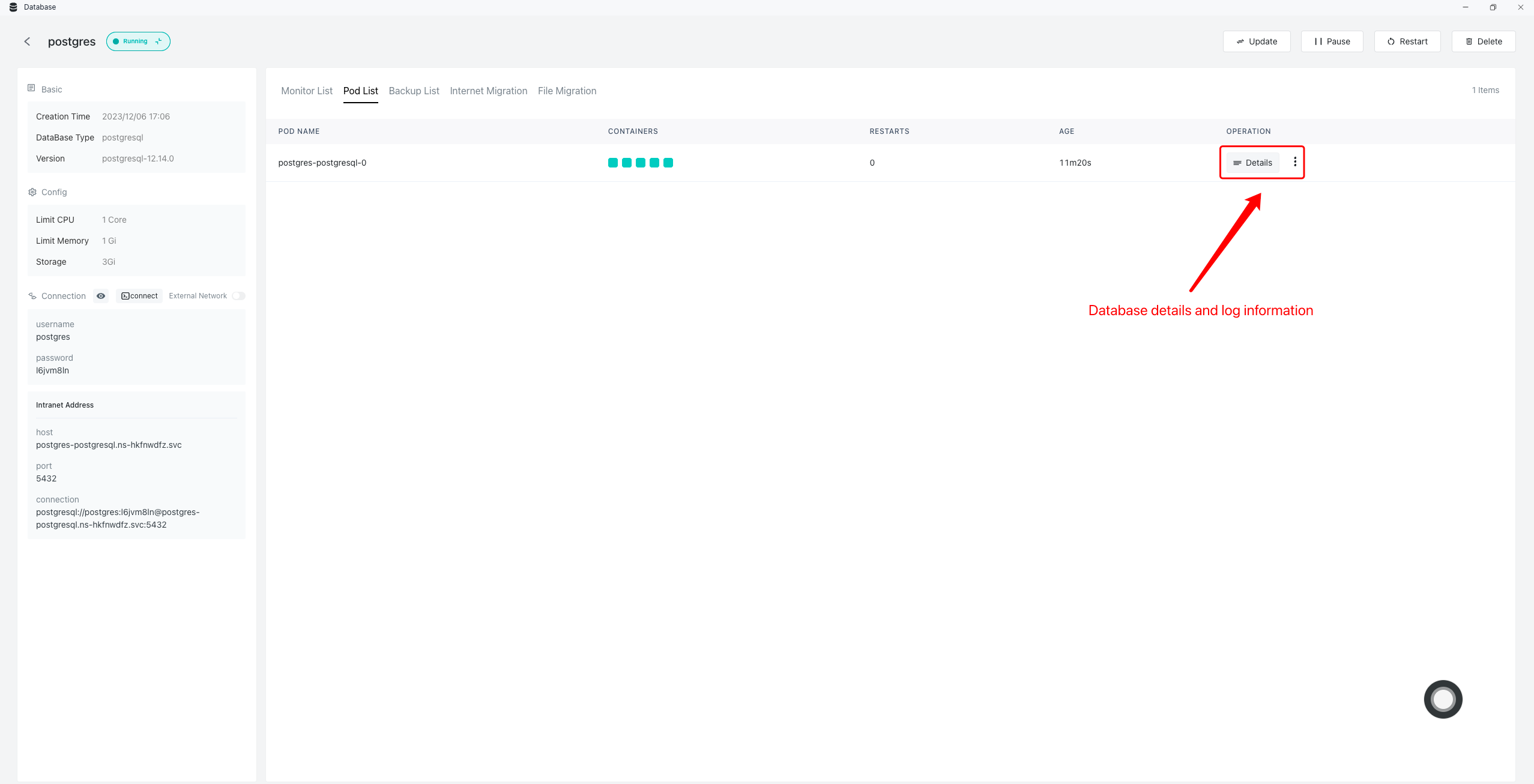1534x784 pixels.
Task: Open the File Migration tab
Action: (x=567, y=91)
